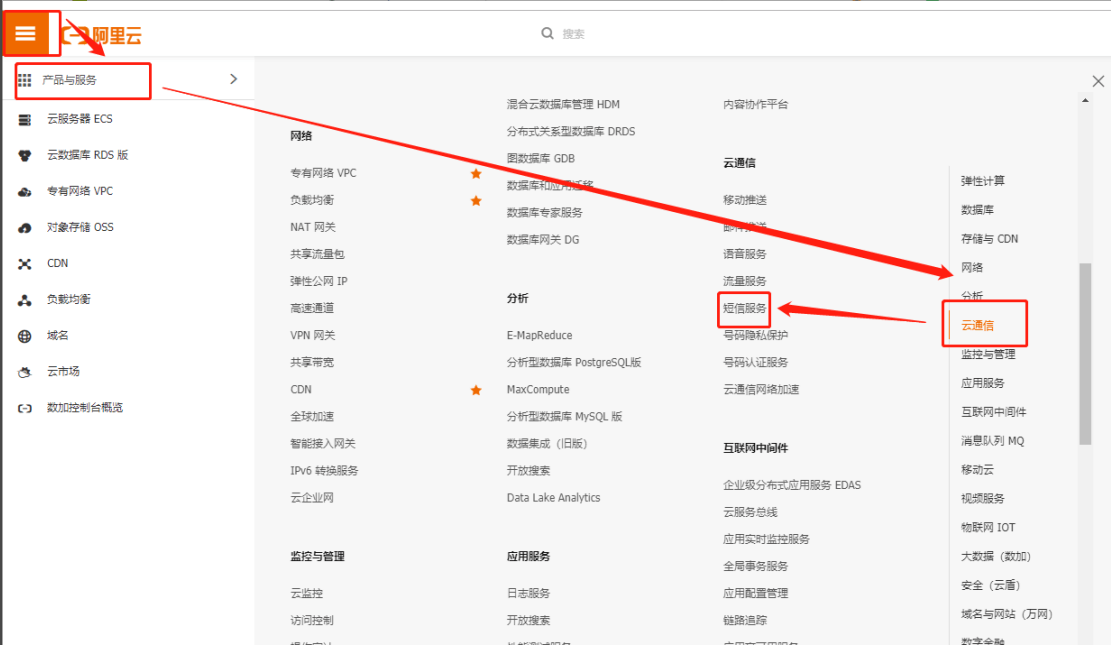1111x645 pixels.
Task: Click the 专有网络 VPC cloud icon
Action: click(25, 191)
